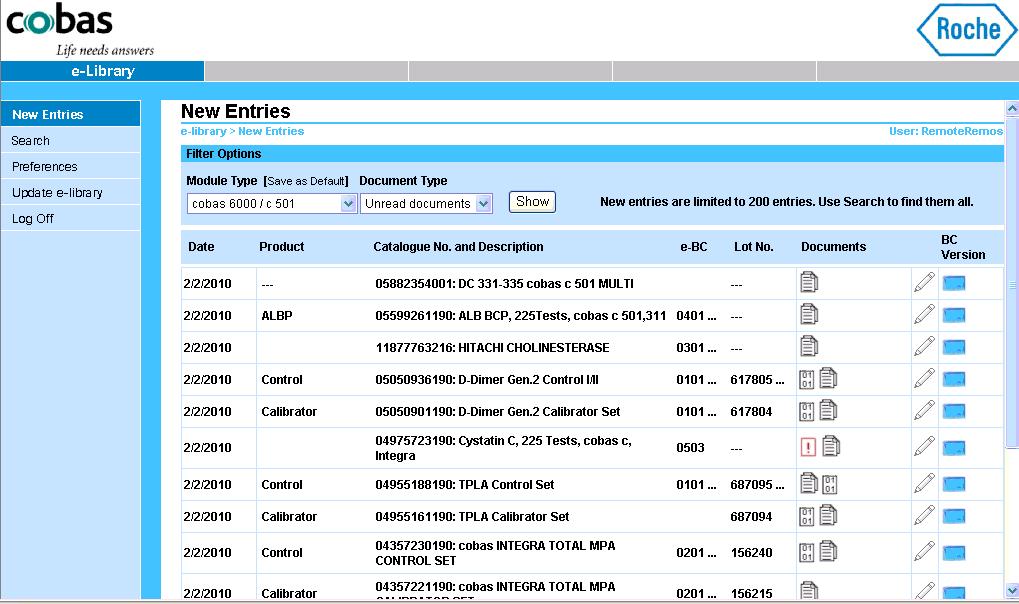Click Product column header
Viewport: 1019px width, 604px height.
tap(281, 247)
